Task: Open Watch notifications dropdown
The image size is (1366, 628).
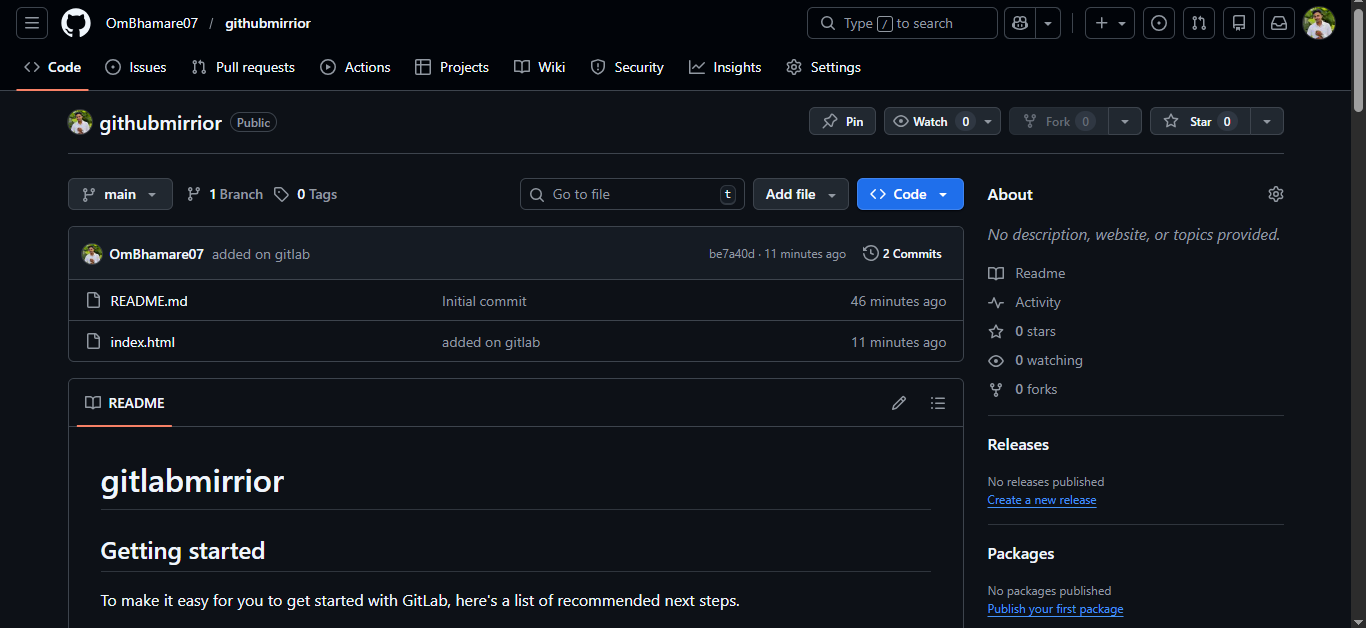Action: (942, 121)
